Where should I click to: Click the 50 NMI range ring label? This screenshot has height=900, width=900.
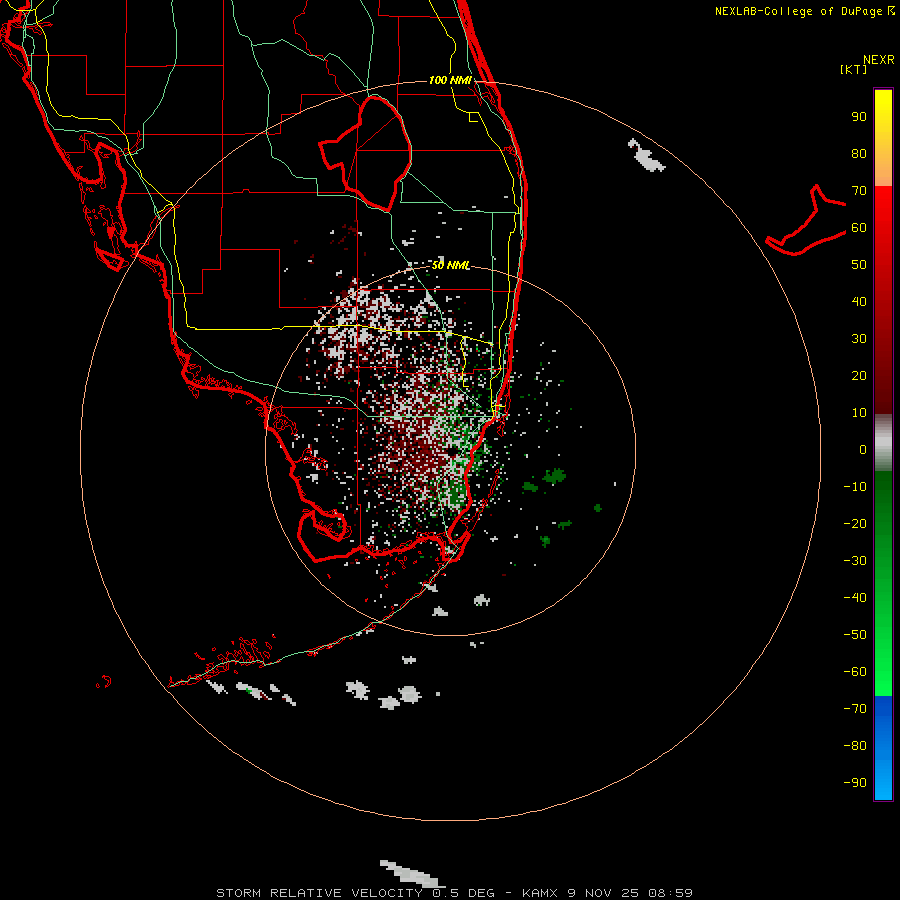click(451, 265)
